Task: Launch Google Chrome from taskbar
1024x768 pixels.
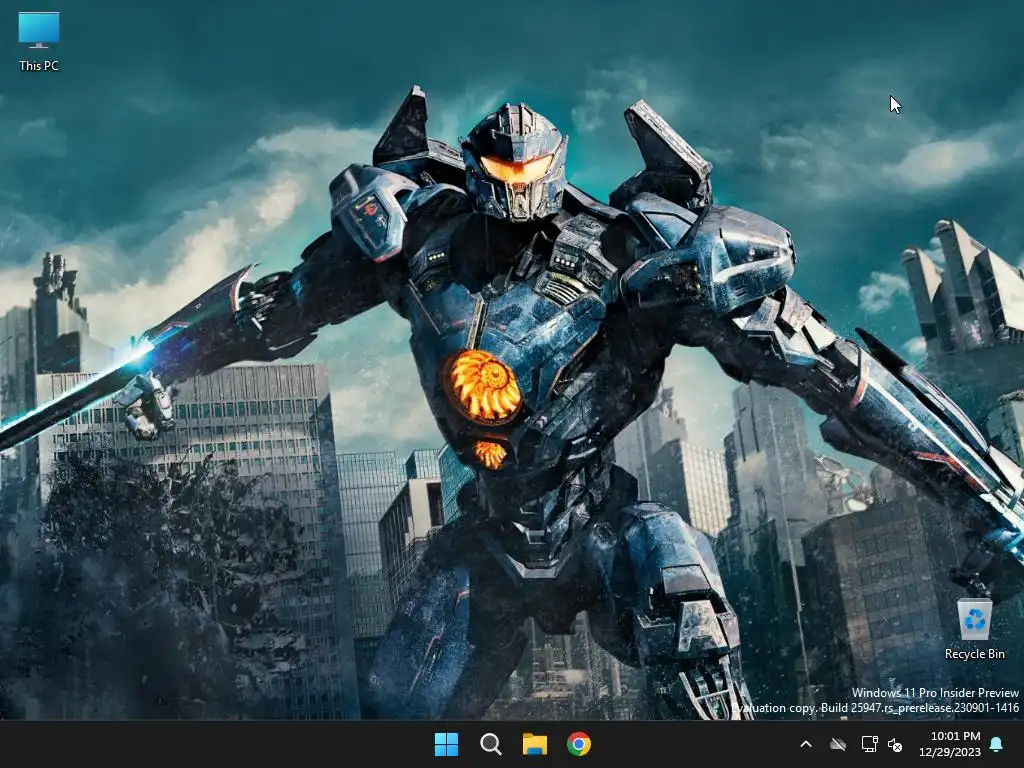Action: tap(579, 744)
